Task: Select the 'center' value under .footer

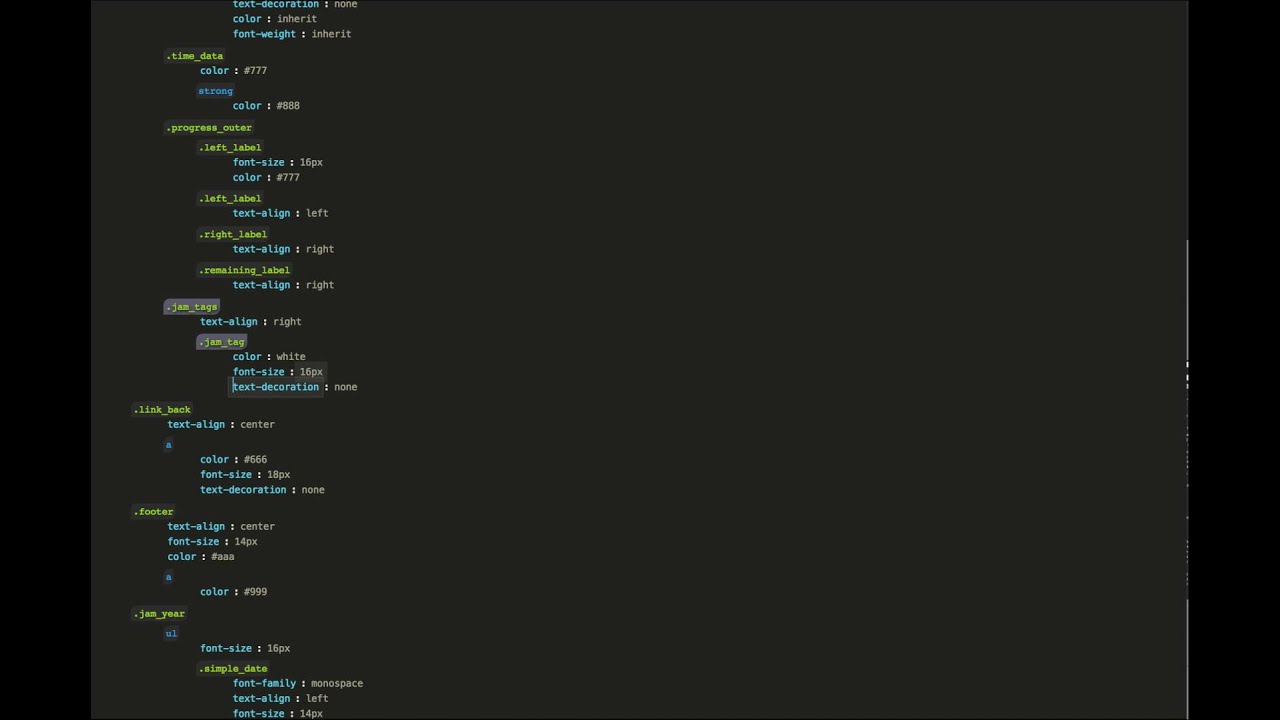Action: pos(257,527)
